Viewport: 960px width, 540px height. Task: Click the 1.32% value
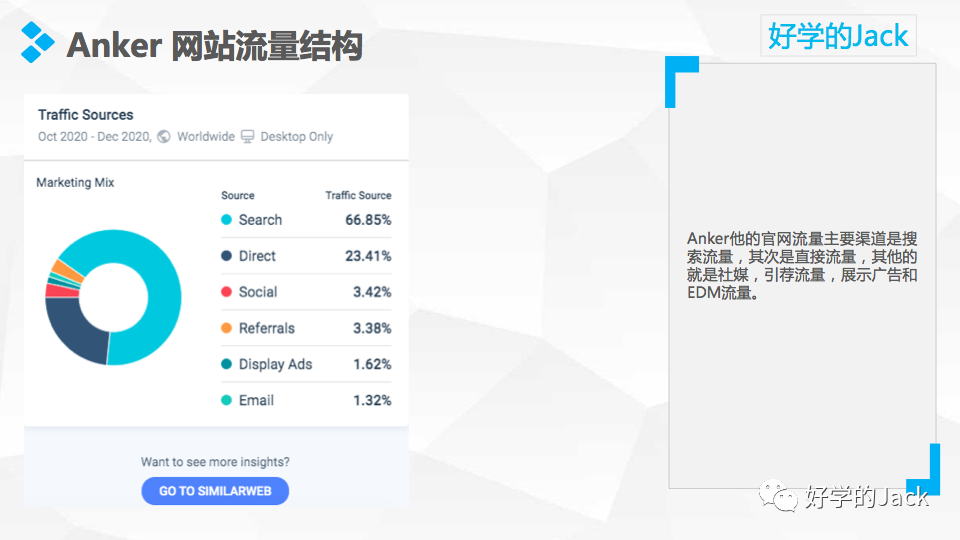[372, 400]
